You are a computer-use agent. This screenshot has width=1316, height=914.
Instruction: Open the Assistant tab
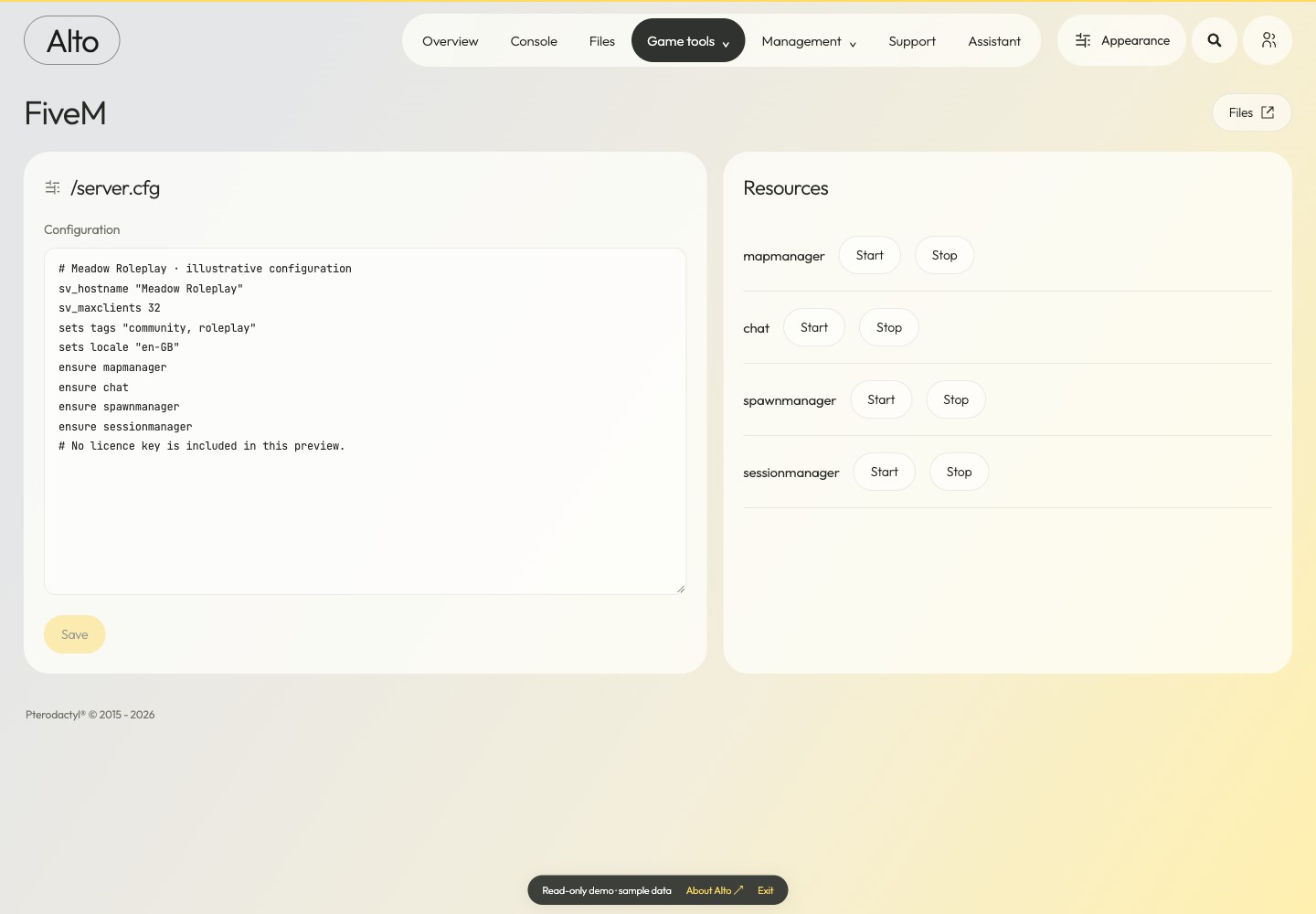pyautogui.click(x=994, y=41)
